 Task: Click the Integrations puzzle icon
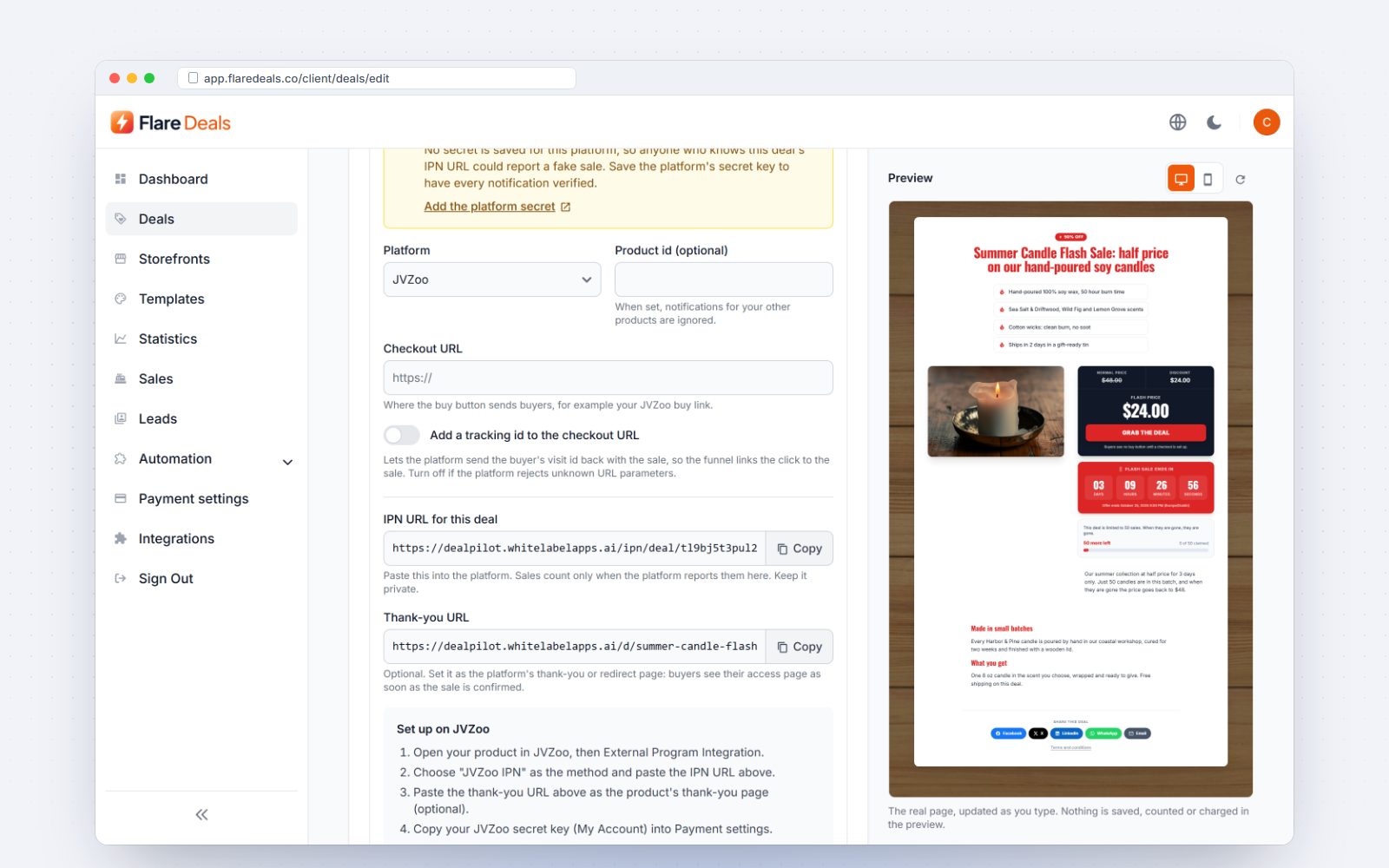(121, 538)
